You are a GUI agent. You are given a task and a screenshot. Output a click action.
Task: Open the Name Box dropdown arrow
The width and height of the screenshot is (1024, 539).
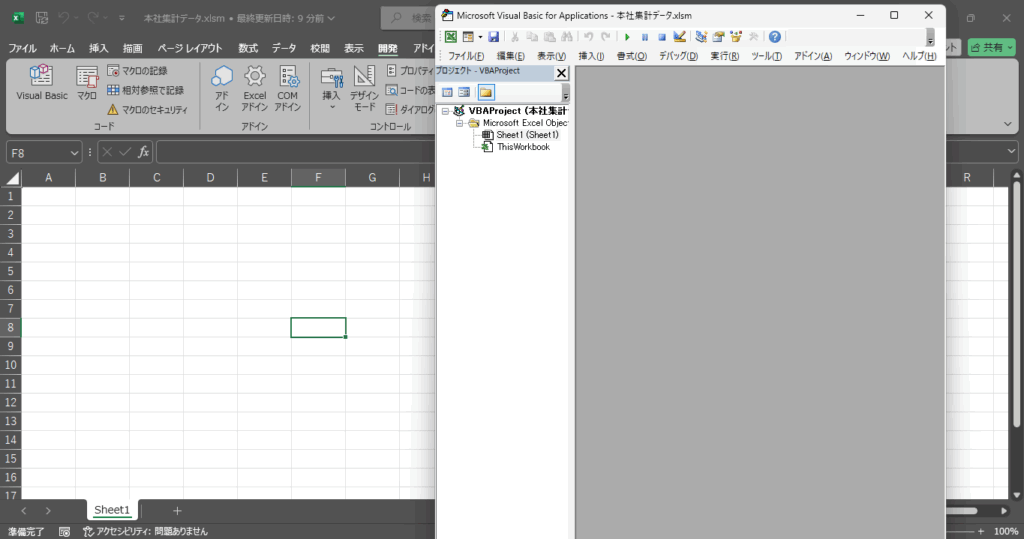click(x=75, y=152)
